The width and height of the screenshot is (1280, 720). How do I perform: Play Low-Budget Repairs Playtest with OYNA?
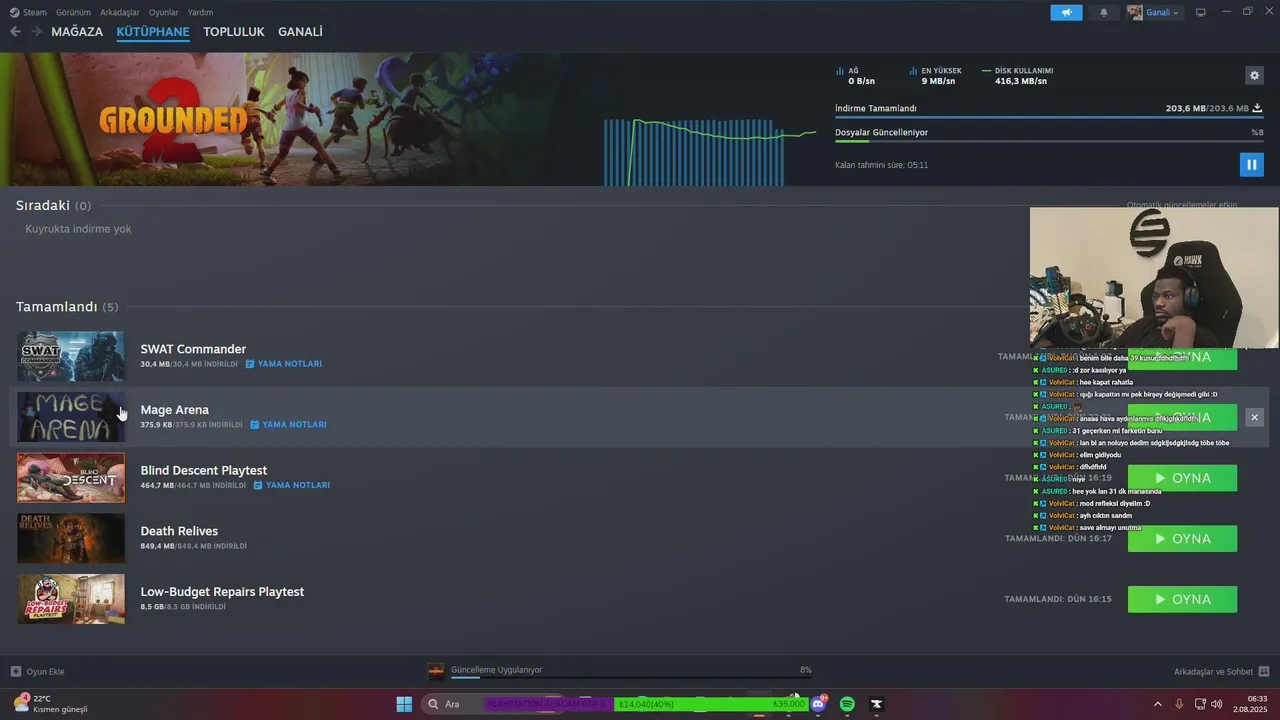coord(1182,599)
